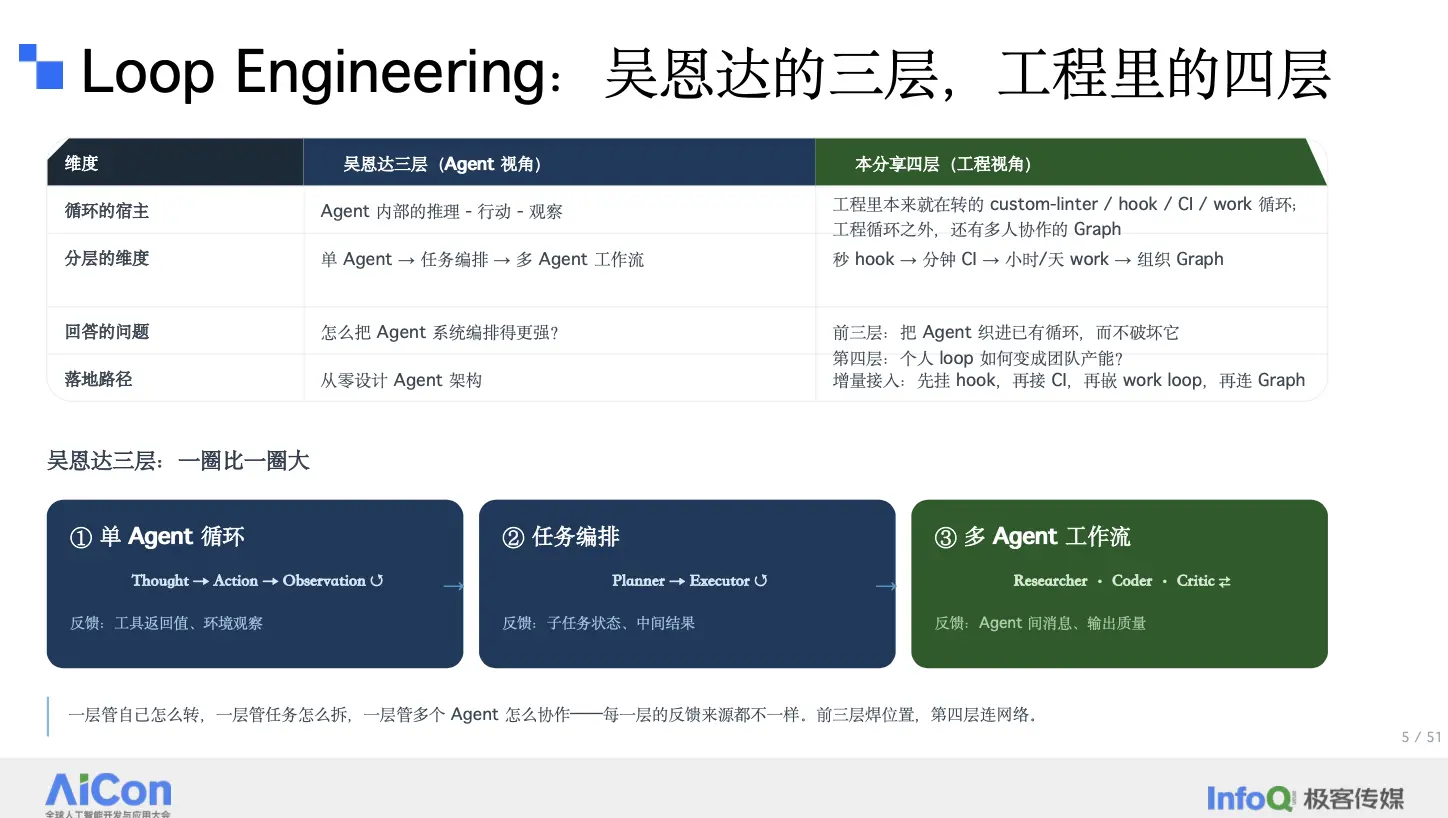Click the loop symbol after Executor
Image resolution: width=1448 pixels, height=818 pixels.
pos(761,581)
